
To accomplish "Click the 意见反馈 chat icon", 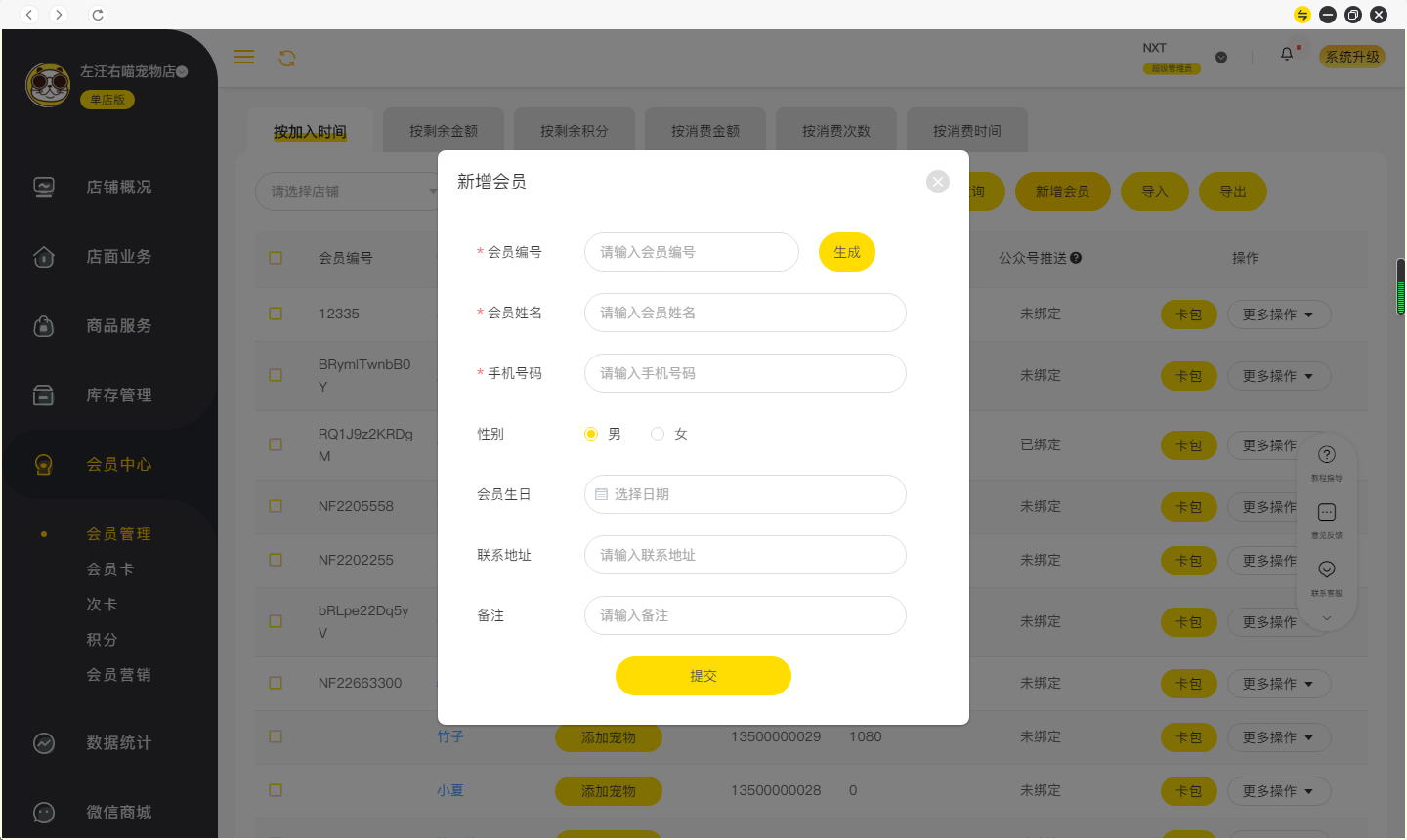I will 1326,513.
